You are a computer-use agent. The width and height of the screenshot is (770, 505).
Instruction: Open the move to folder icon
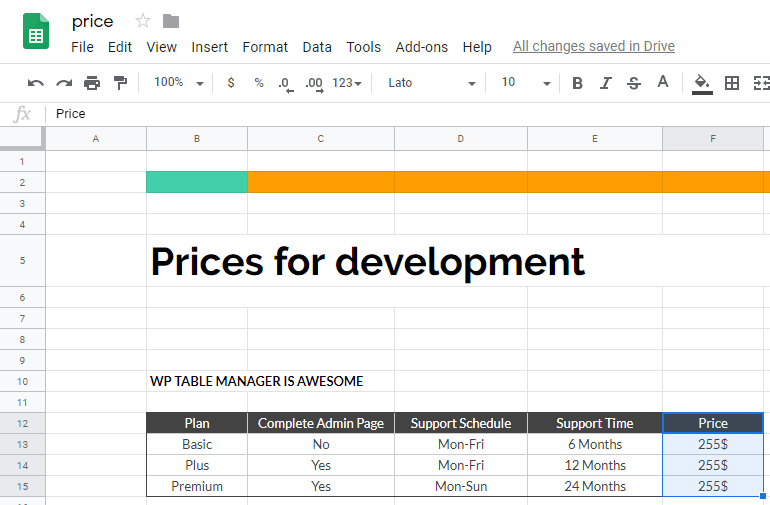tap(171, 21)
